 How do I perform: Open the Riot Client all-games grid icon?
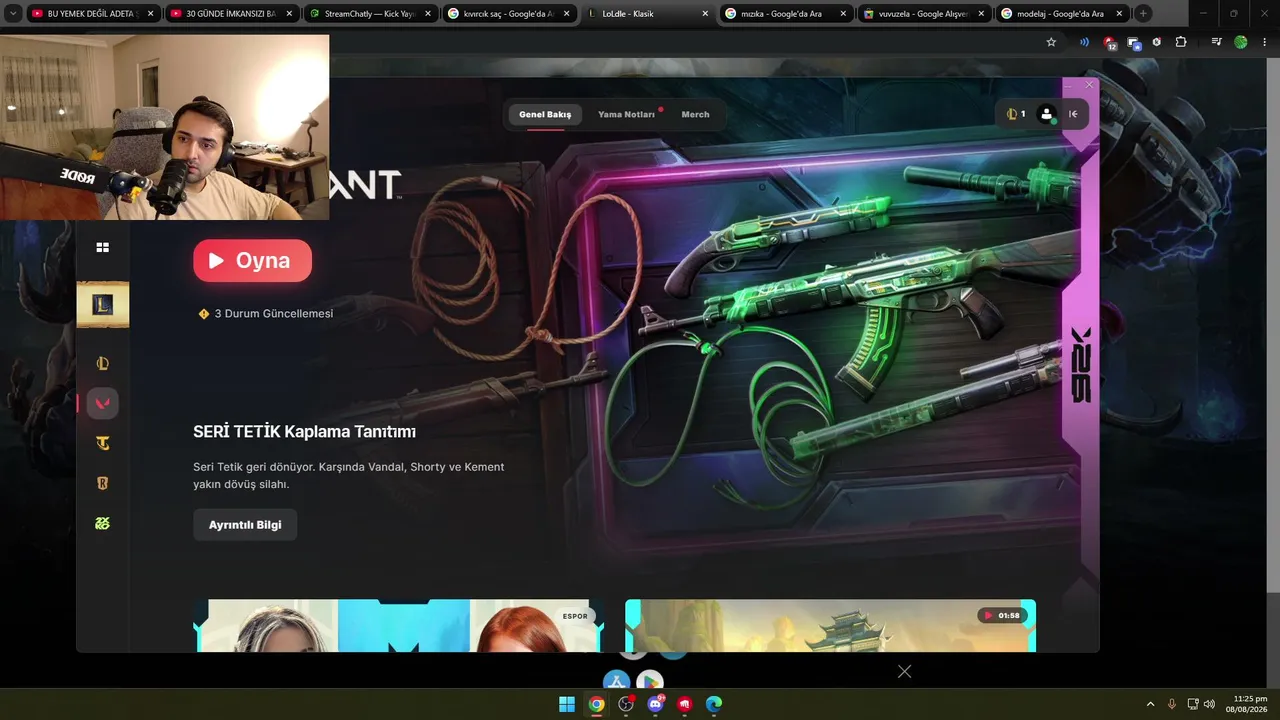[102, 247]
